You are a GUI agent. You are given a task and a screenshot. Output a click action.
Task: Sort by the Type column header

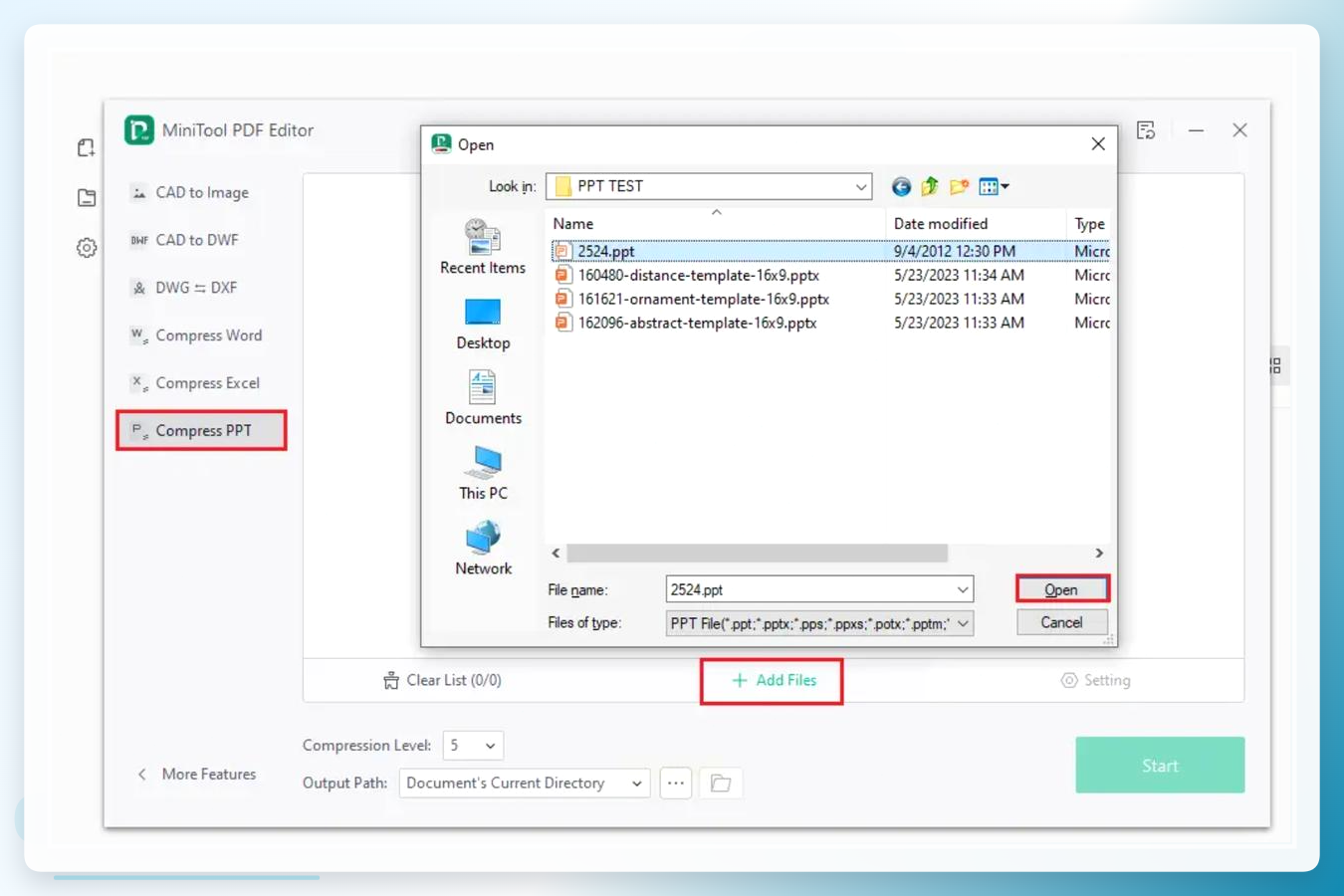pos(1089,224)
